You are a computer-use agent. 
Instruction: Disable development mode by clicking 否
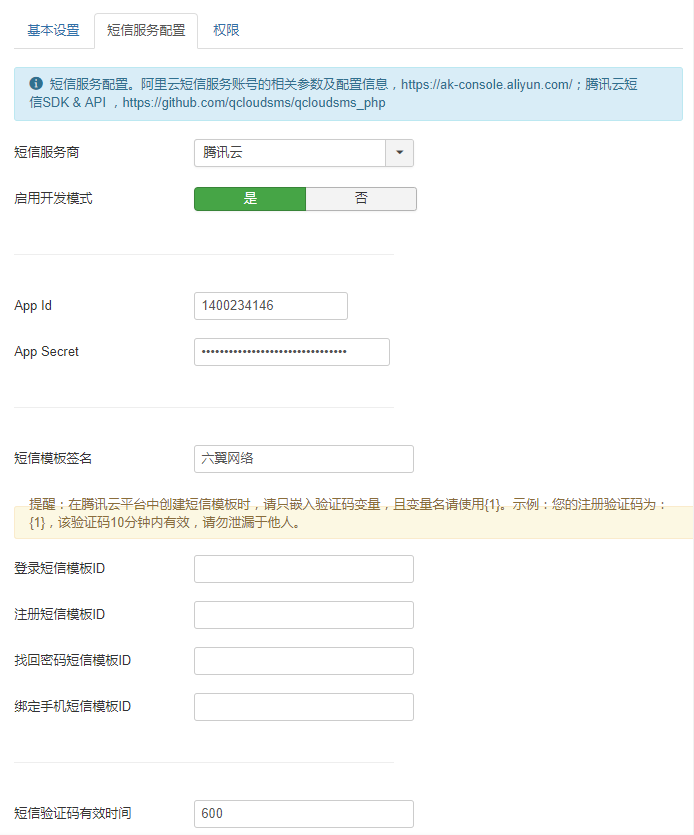361,198
